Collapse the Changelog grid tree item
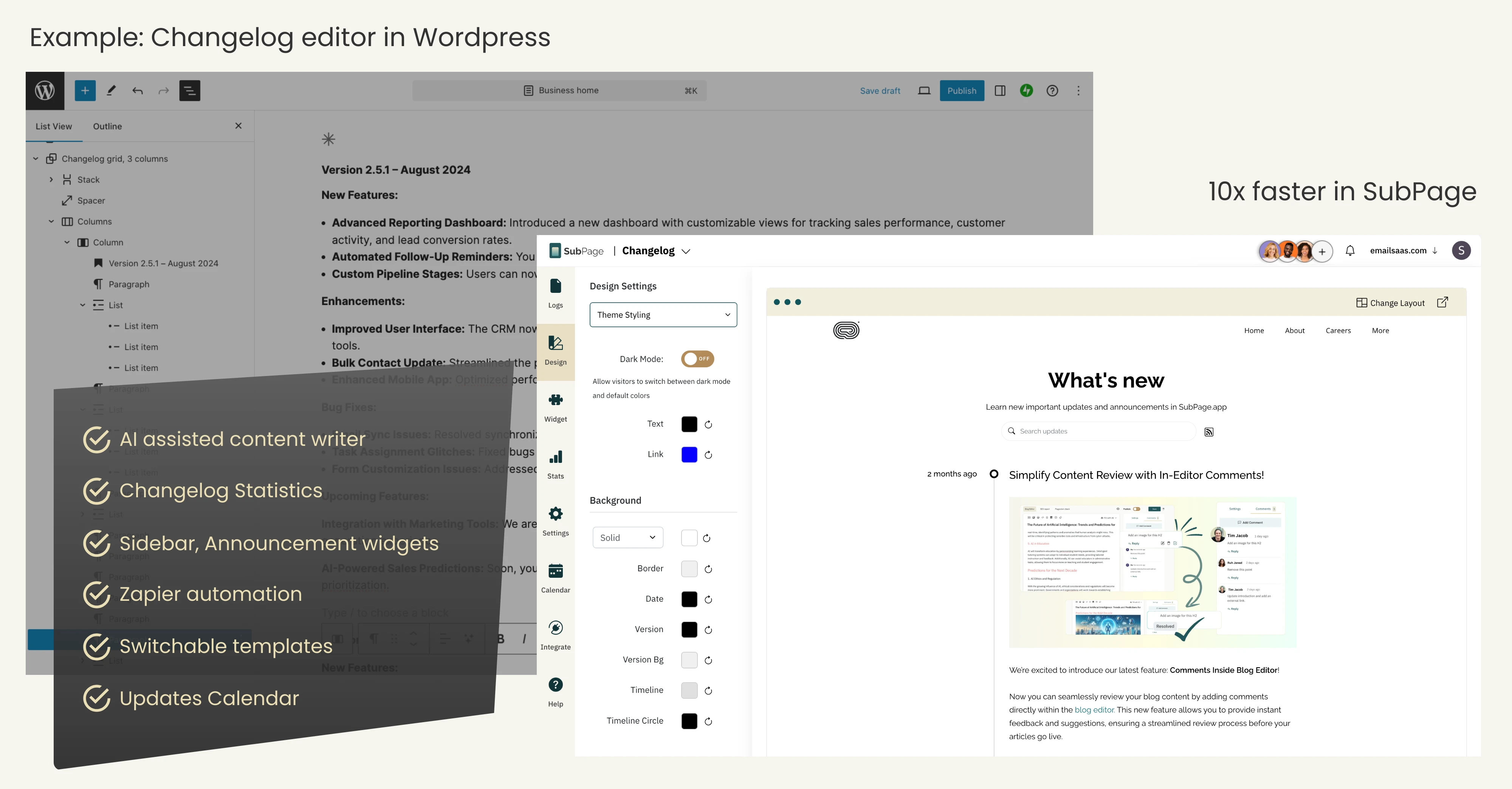Image resolution: width=1512 pixels, height=789 pixels. (35, 158)
